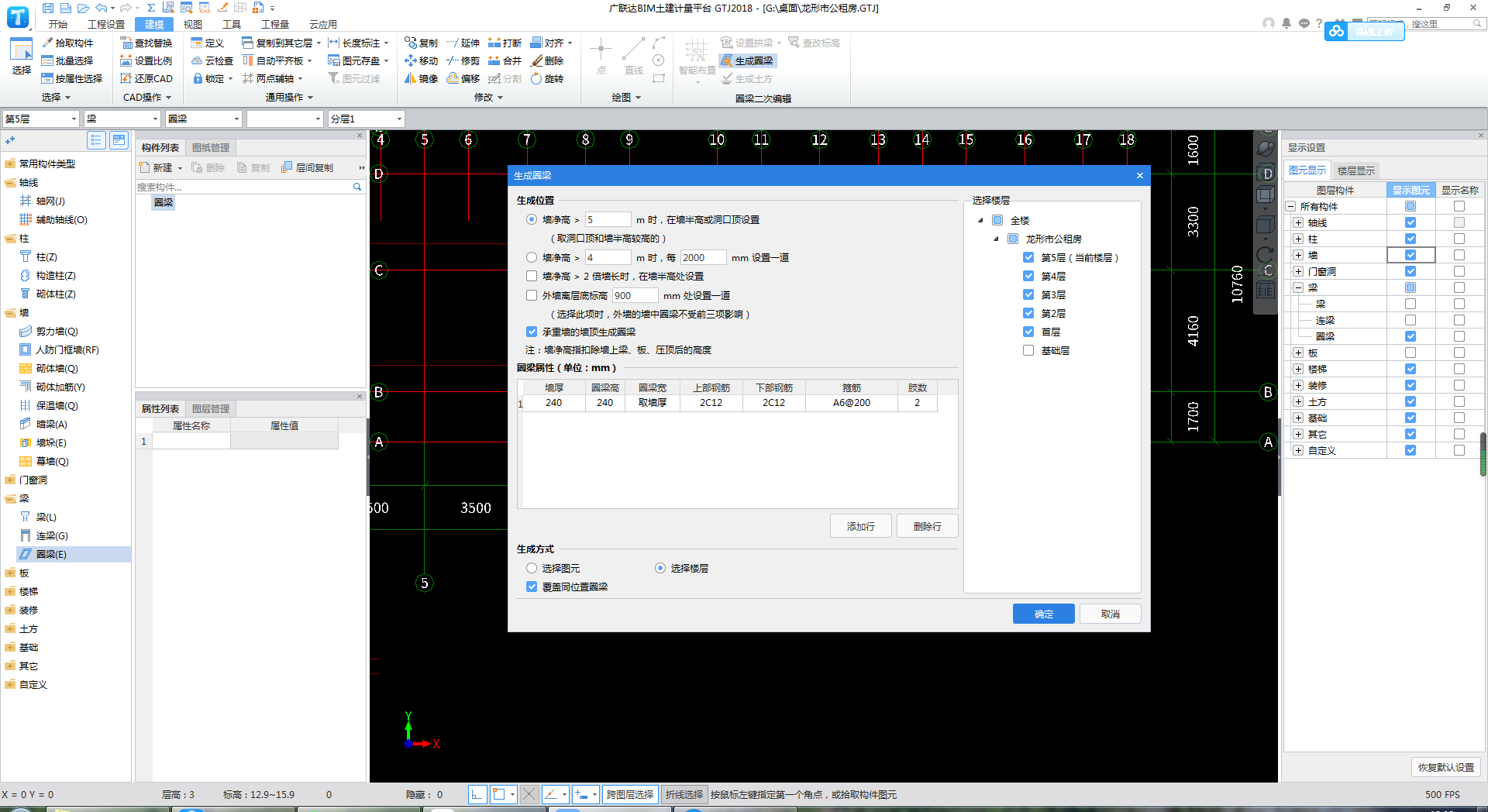Click the 900 elevation input field
The image size is (1488, 812).
(635, 295)
